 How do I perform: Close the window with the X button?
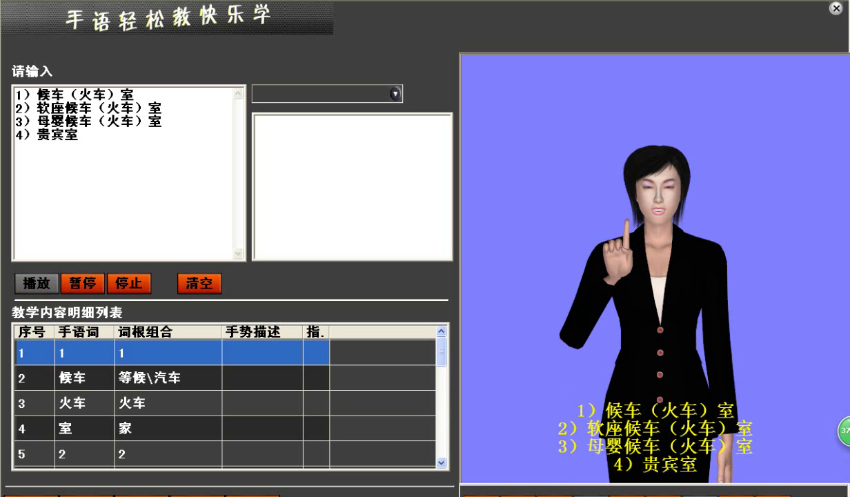[836, 8]
